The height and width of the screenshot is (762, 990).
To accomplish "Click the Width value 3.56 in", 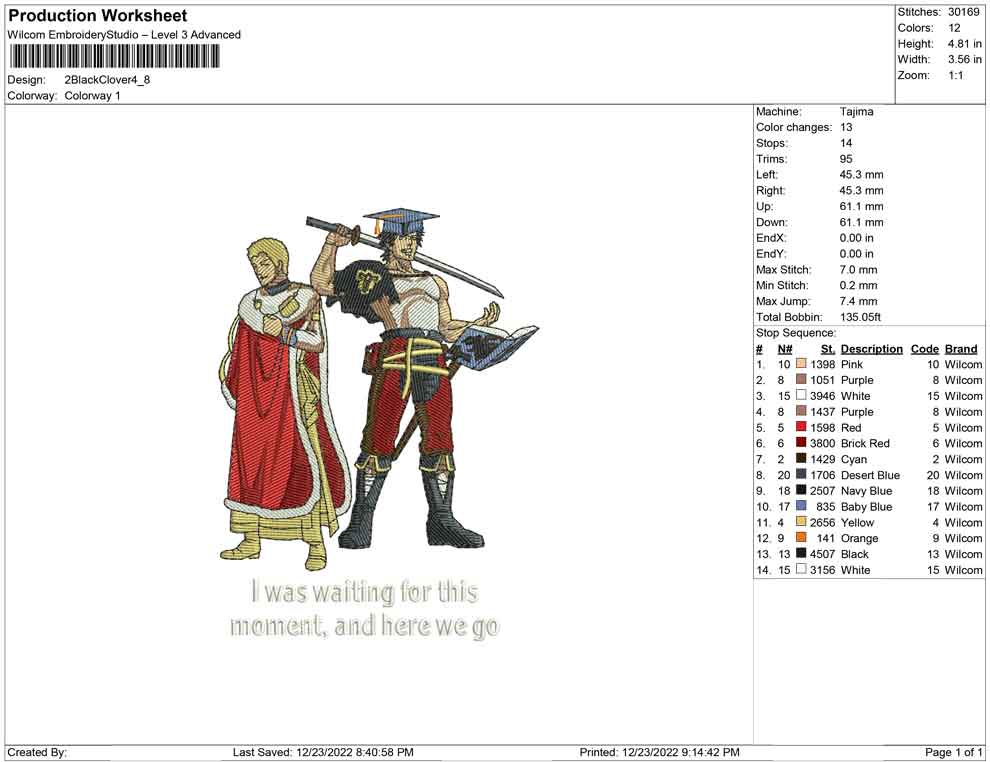I will coord(964,59).
